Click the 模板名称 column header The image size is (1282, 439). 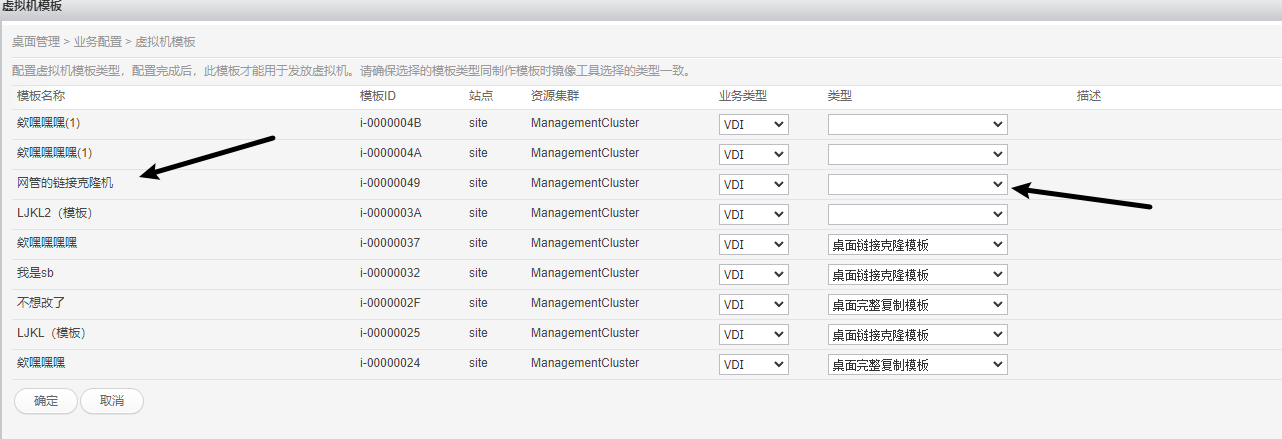tap(41, 96)
